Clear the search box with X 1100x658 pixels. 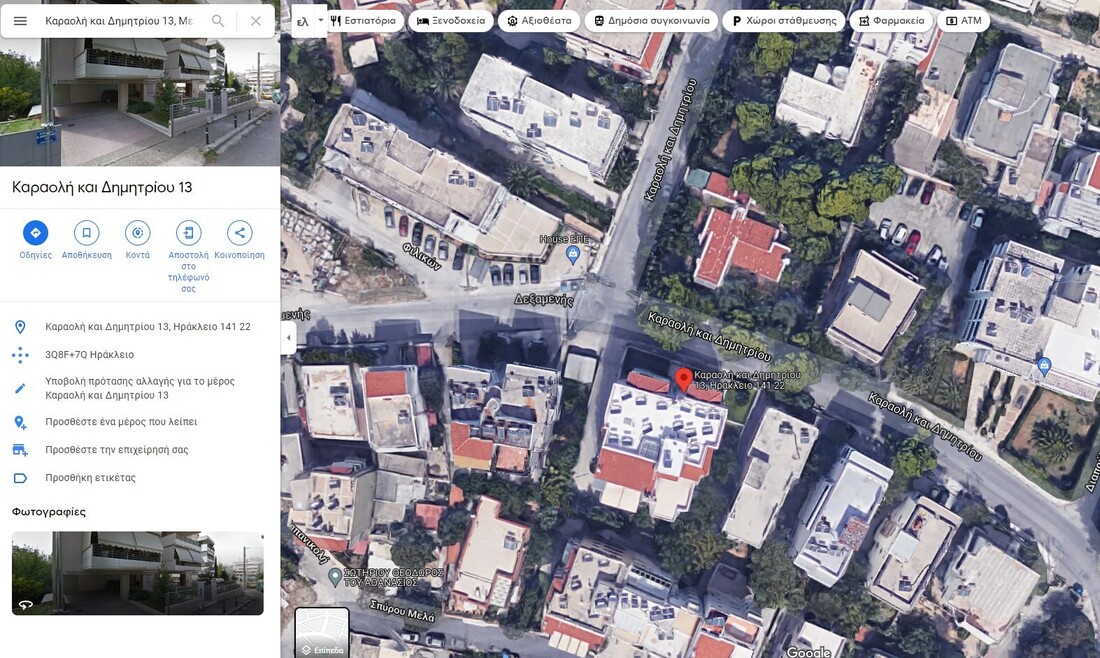click(256, 21)
